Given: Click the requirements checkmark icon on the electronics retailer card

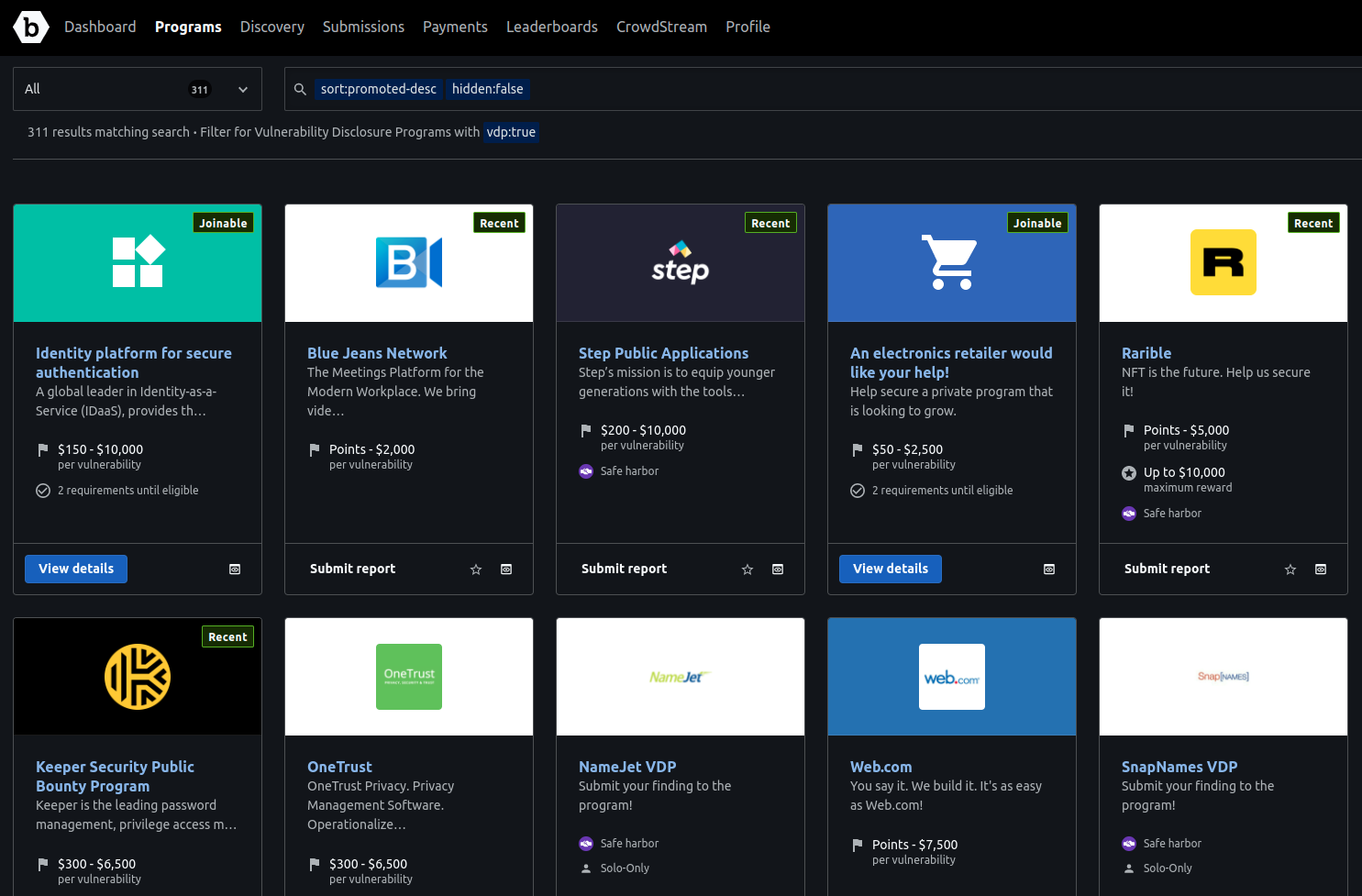Looking at the screenshot, I should 858,490.
